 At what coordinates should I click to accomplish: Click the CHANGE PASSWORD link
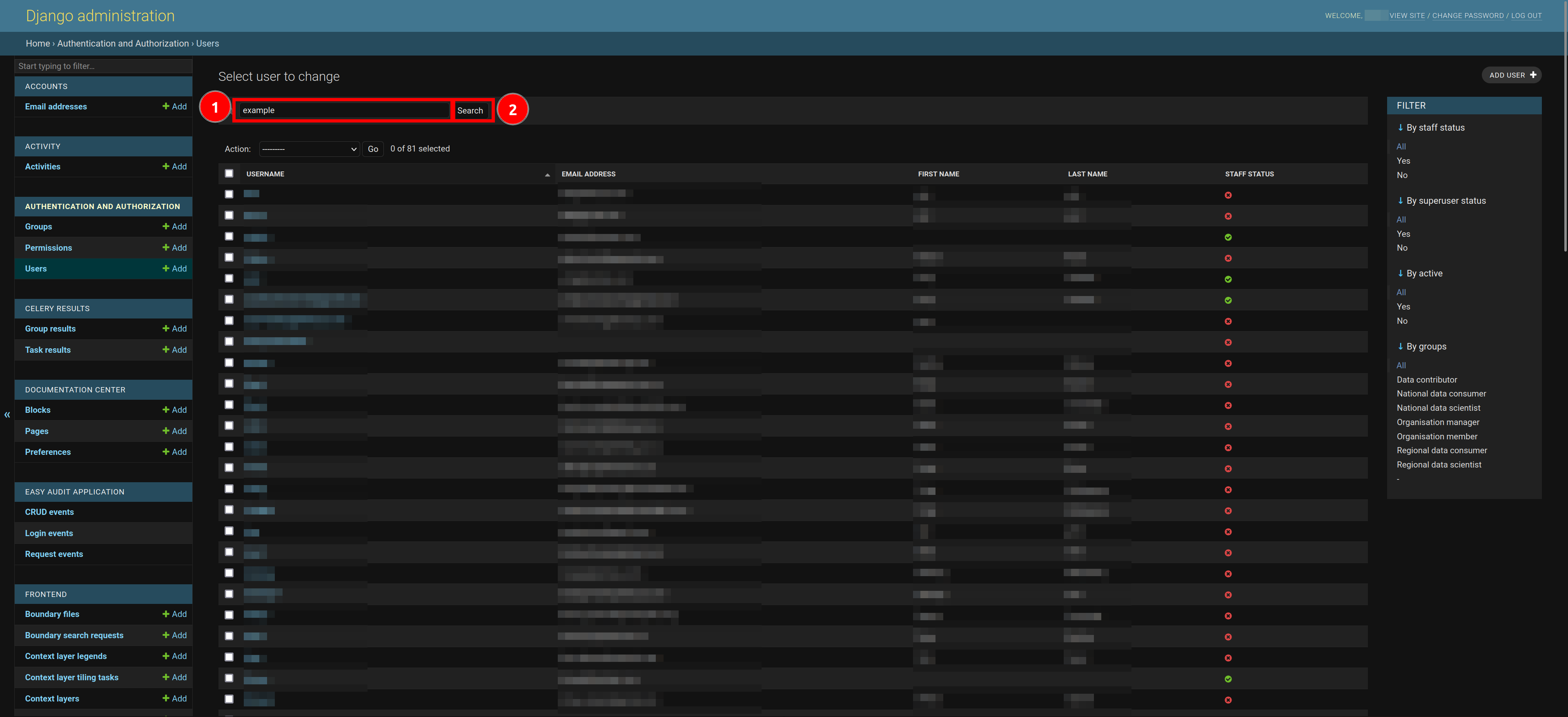(1468, 16)
